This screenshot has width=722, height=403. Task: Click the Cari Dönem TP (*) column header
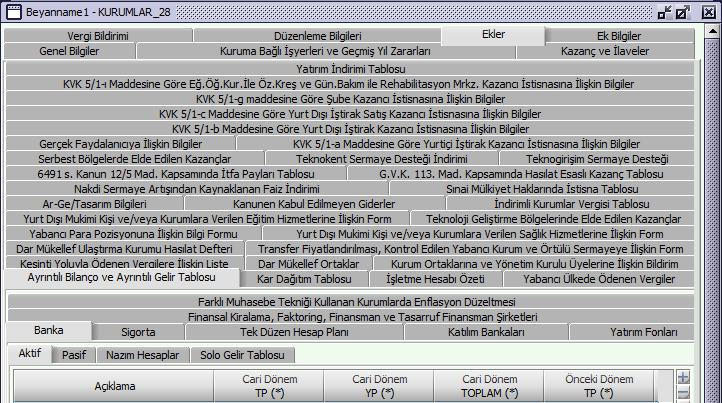269,386
